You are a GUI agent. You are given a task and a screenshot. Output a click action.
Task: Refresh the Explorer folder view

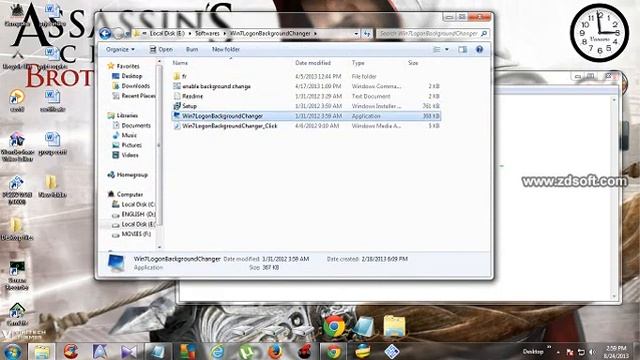click(367, 33)
